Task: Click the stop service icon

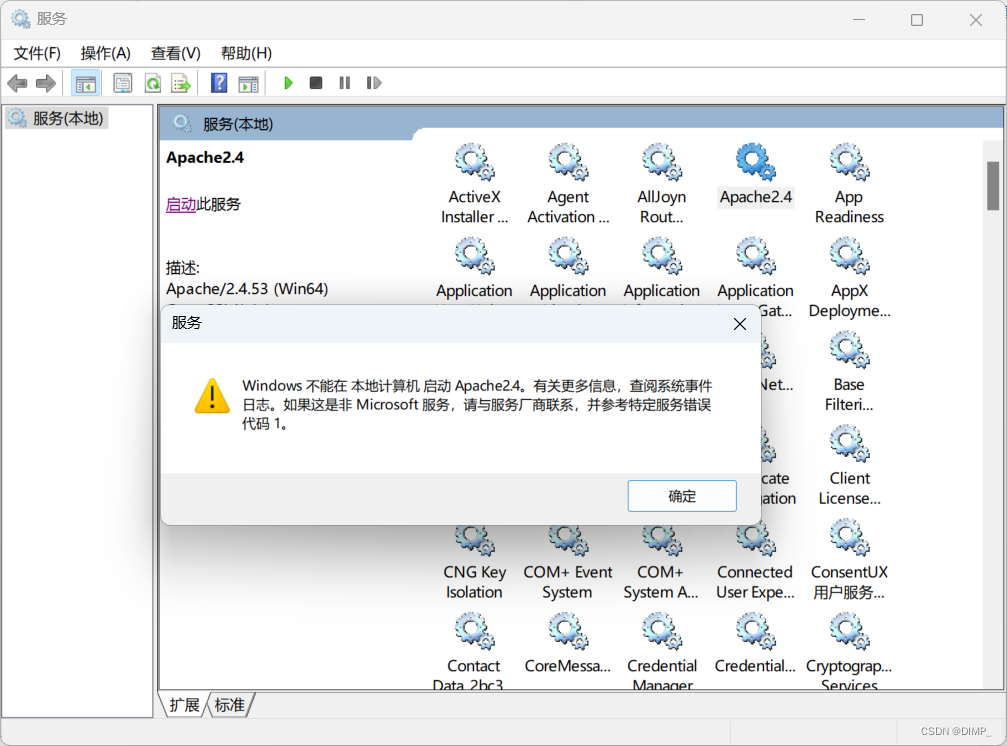Action: point(315,83)
